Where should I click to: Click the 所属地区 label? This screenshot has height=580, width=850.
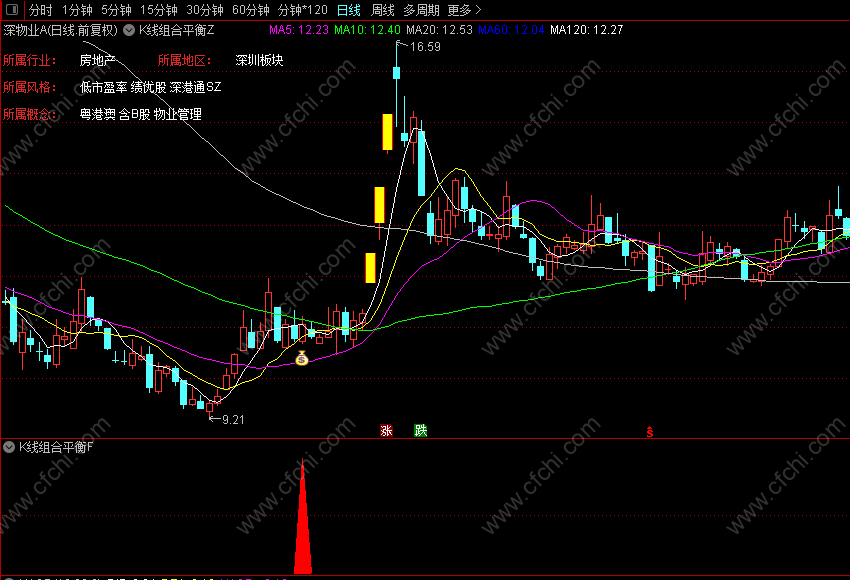coord(184,60)
